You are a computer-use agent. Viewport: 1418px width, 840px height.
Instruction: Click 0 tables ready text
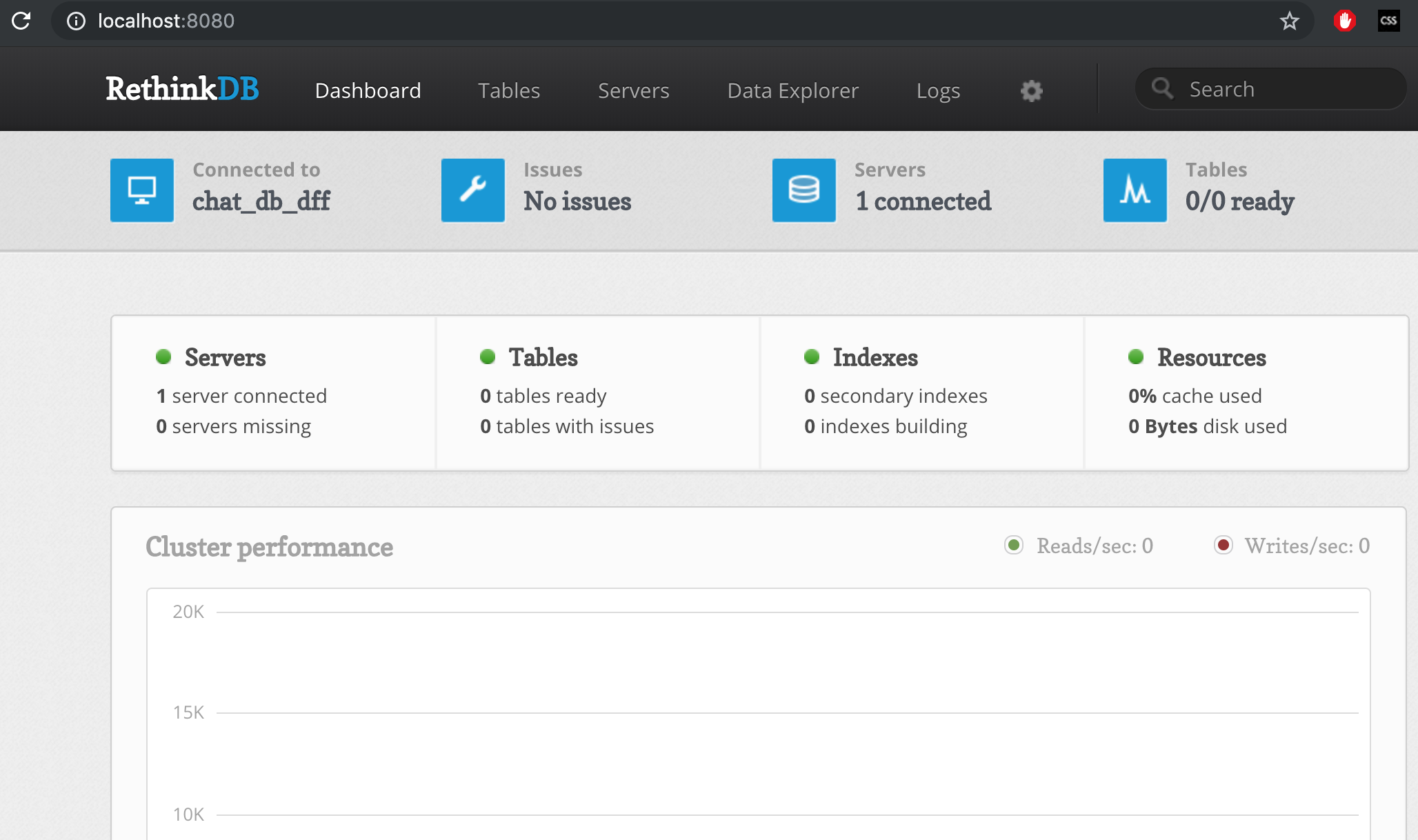coord(543,396)
